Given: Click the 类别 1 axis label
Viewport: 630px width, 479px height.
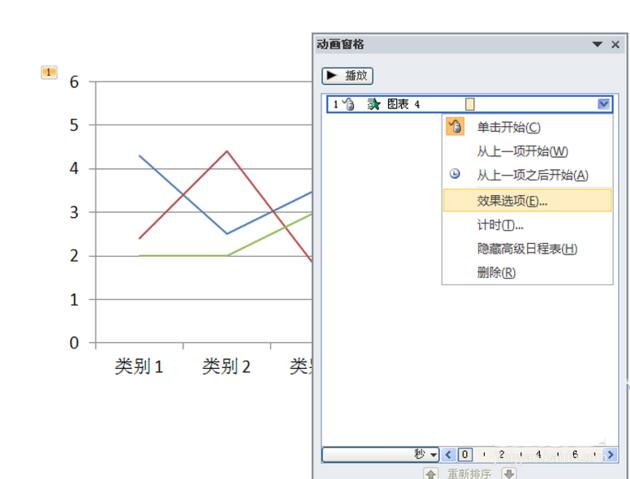Looking at the screenshot, I should 139,366.
